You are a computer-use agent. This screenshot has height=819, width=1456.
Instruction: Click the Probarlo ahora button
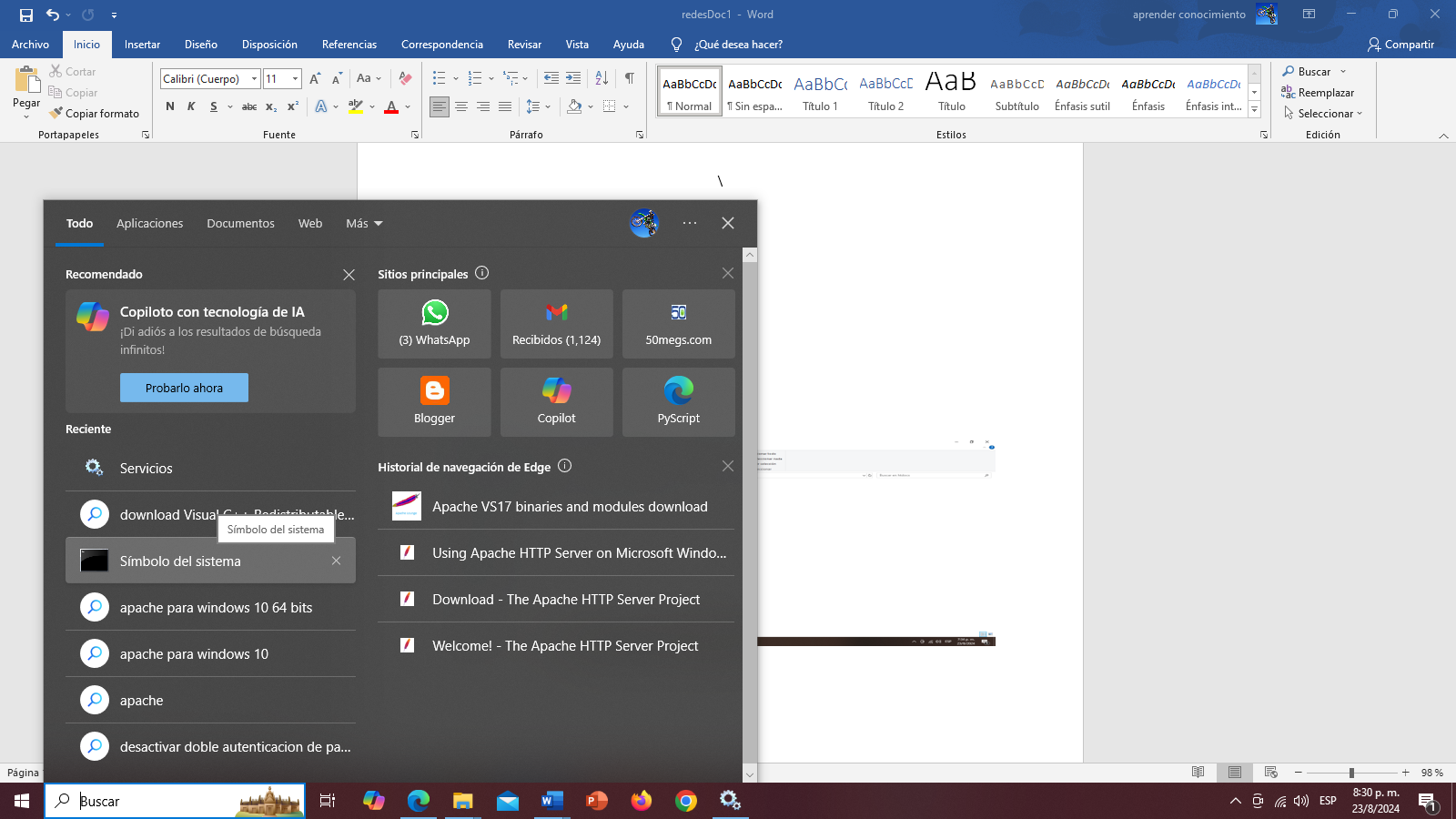coord(184,388)
